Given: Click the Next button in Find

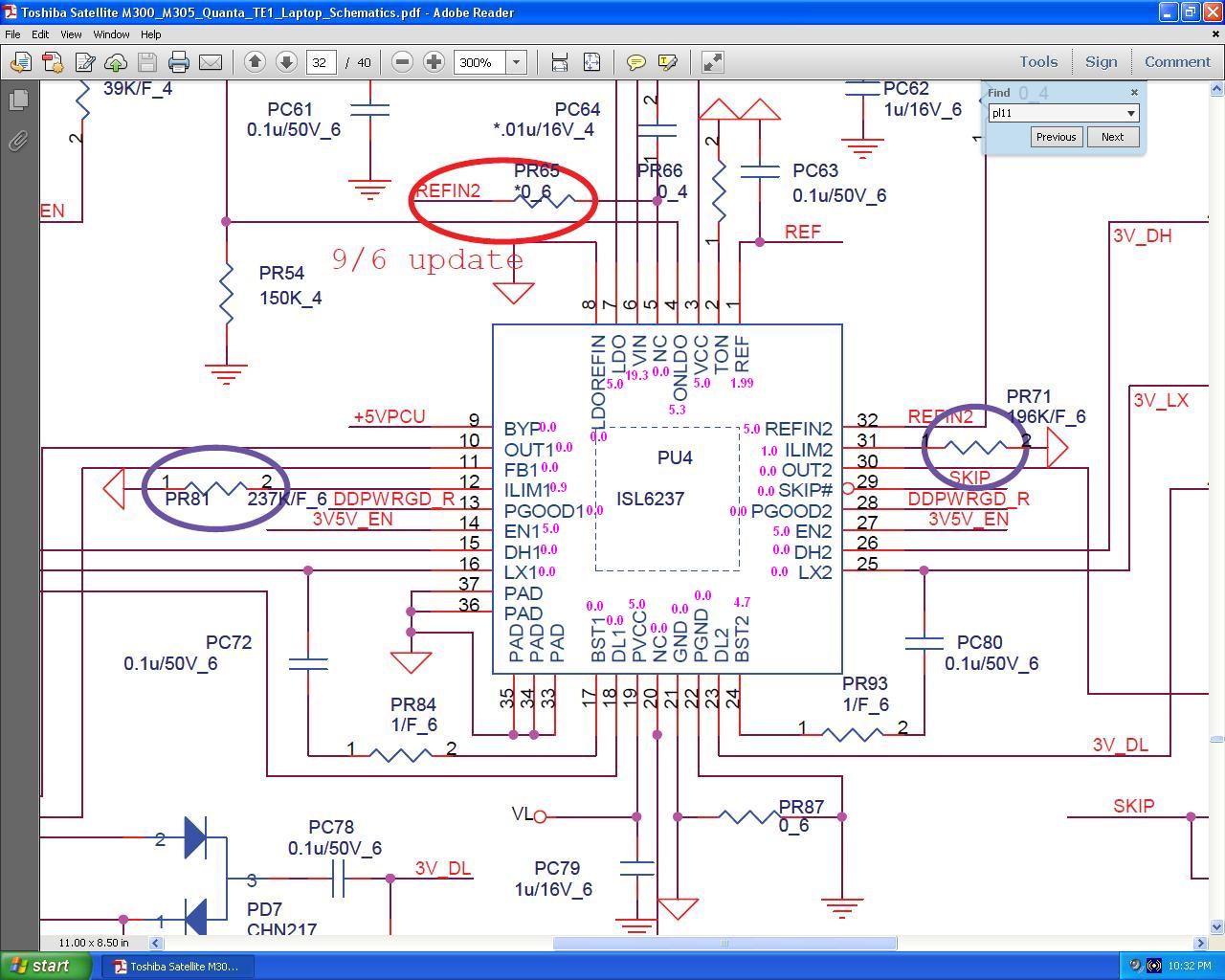Looking at the screenshot, I should [1112, 137].
